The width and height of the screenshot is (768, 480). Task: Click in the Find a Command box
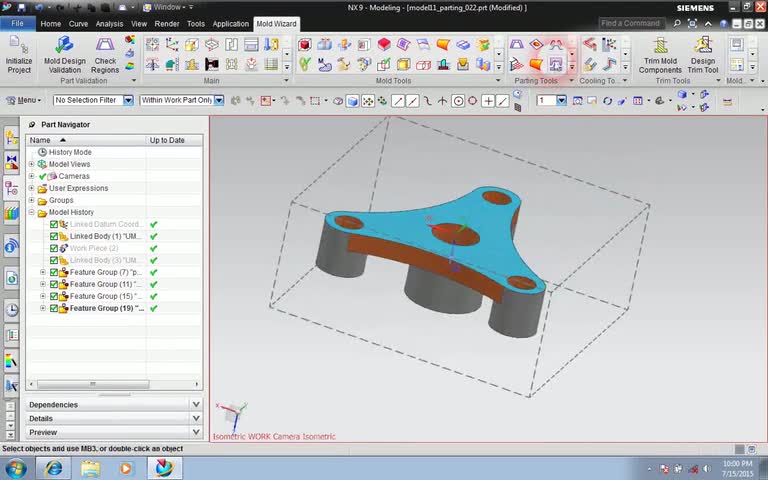pos(630,23)
